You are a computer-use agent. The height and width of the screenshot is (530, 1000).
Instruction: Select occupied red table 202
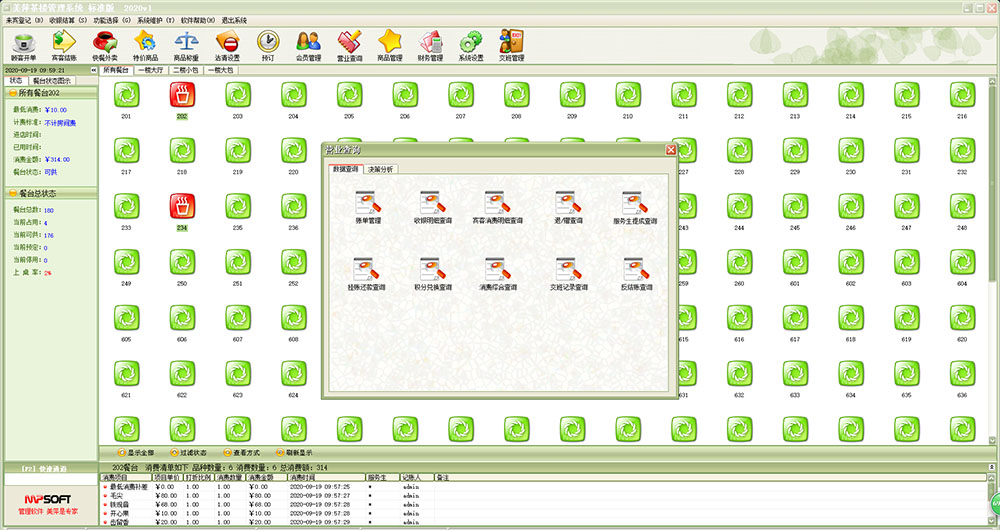[x=182, y=96]
